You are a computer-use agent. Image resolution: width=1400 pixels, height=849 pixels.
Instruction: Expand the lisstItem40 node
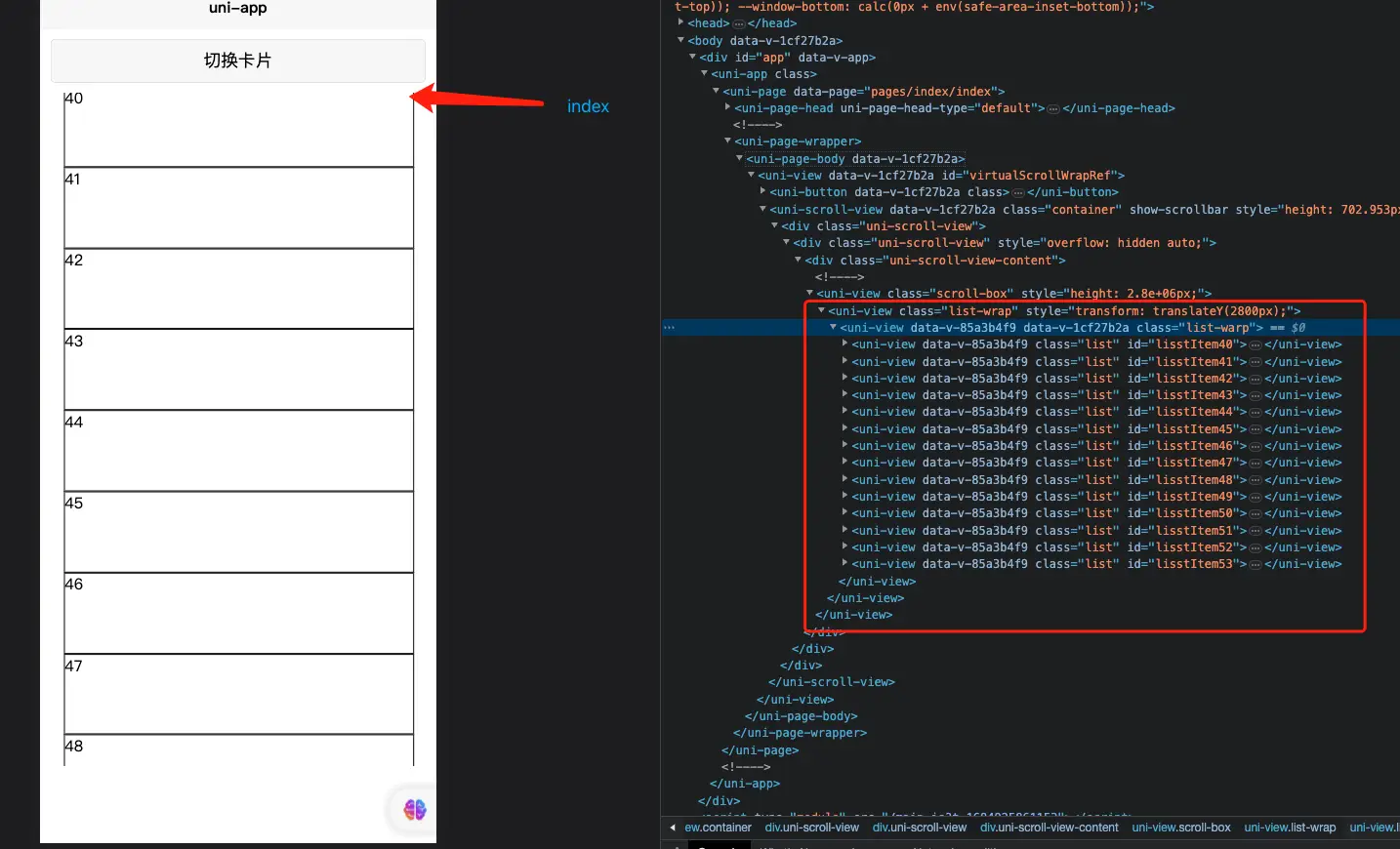point(845,344)
